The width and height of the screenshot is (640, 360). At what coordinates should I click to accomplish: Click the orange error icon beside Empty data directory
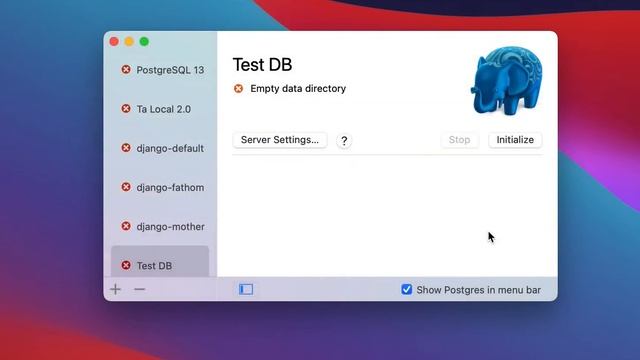[x=238, y=89]
